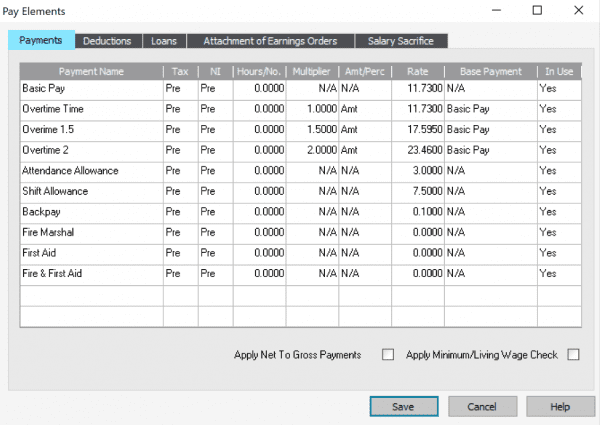This screenshot has height=425, width=600.
Task: Click Fire Marshal Hours 0.0000 cell
Action: pyautogui.click(x=259, y=232)
